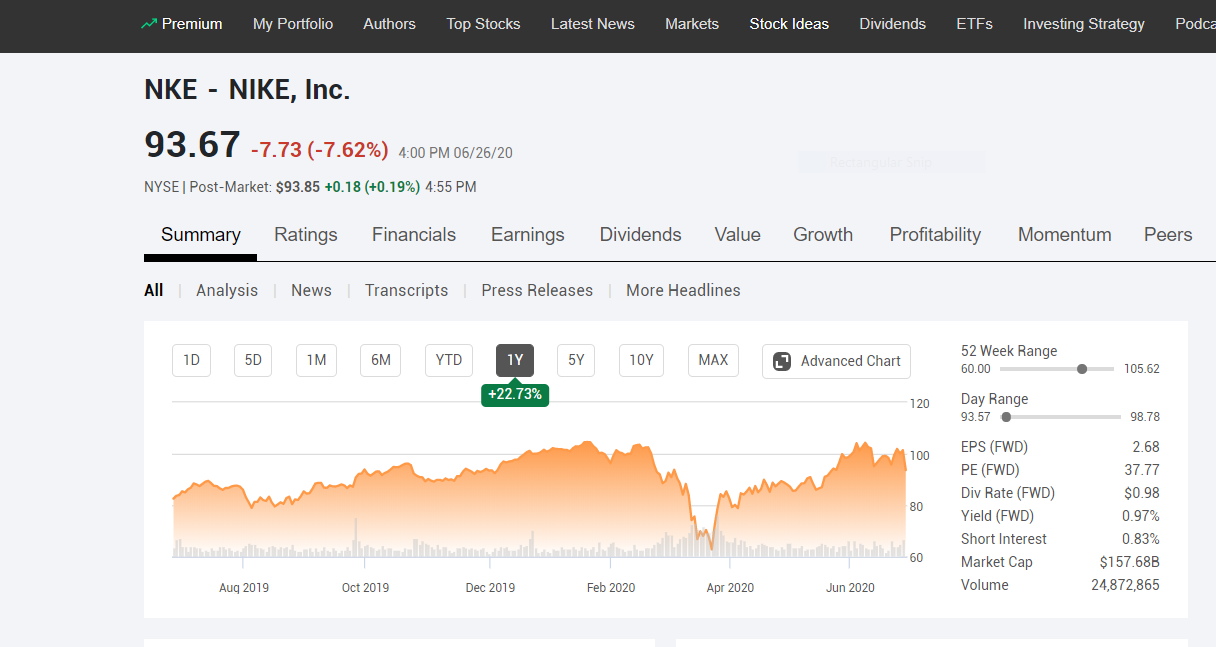The image size is (1216, 647).
Task: Select the MAX chart range
Action: pos(713,360)
